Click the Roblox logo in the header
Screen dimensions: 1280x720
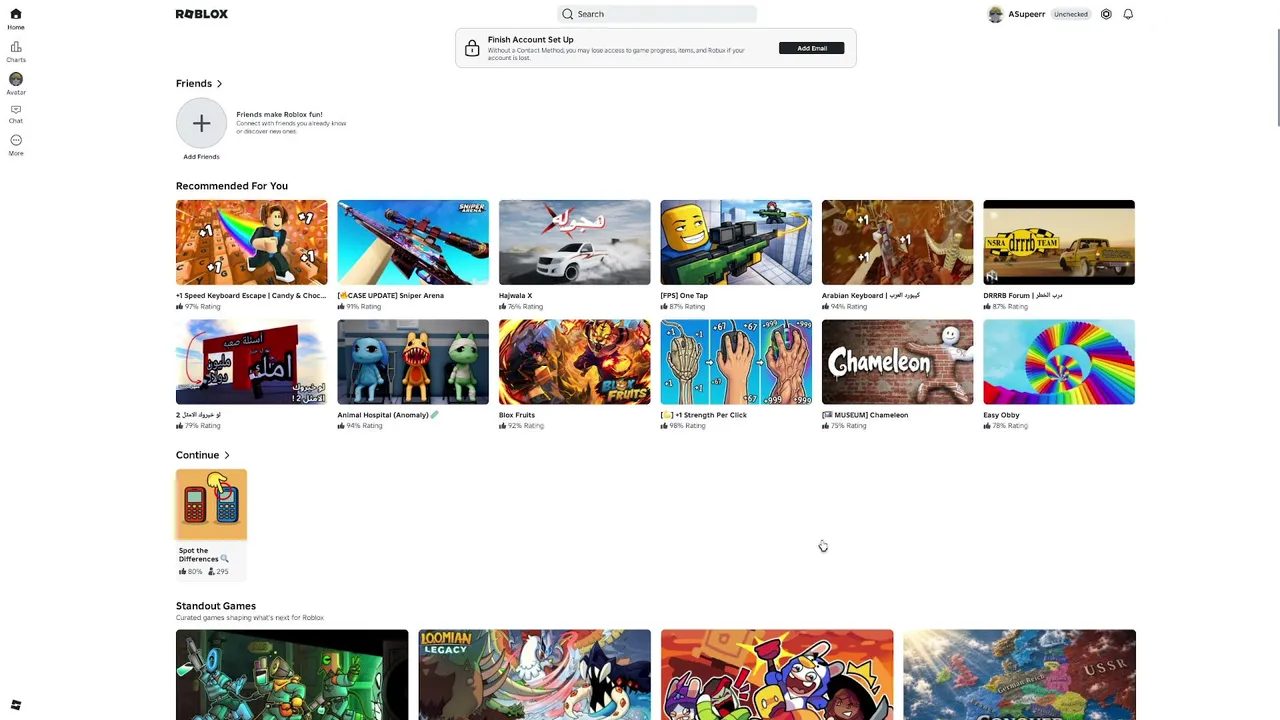tap(202, 14)
